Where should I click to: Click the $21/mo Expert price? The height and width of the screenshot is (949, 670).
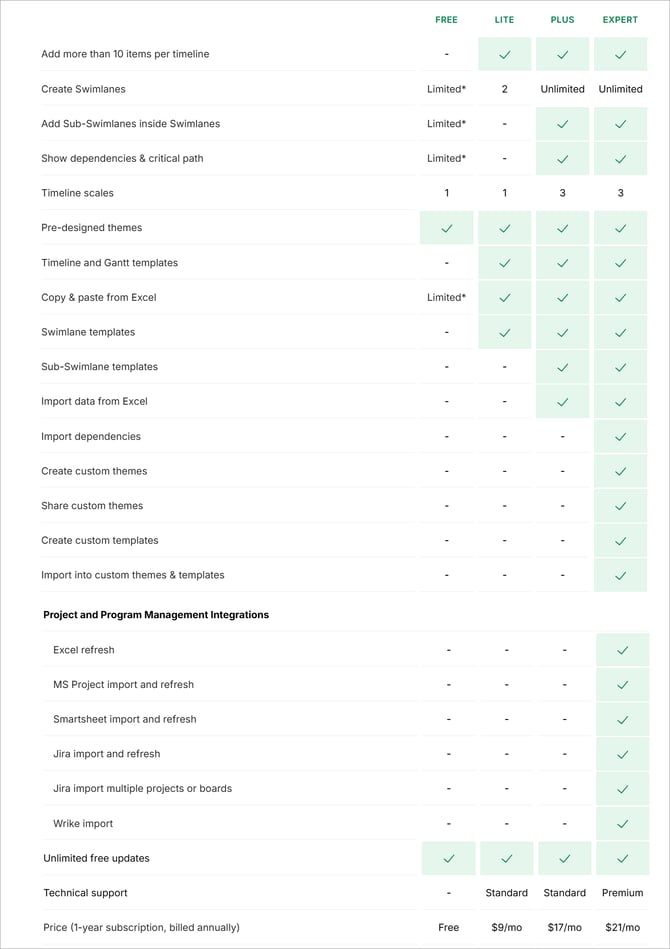pyautogui.click(x=622, y=927)
